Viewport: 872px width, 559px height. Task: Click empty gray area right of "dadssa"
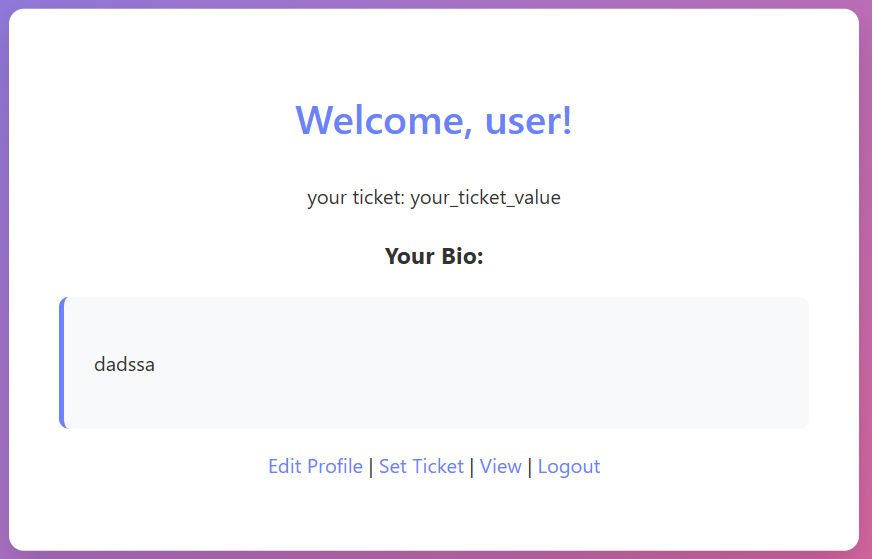pos(500,364)
